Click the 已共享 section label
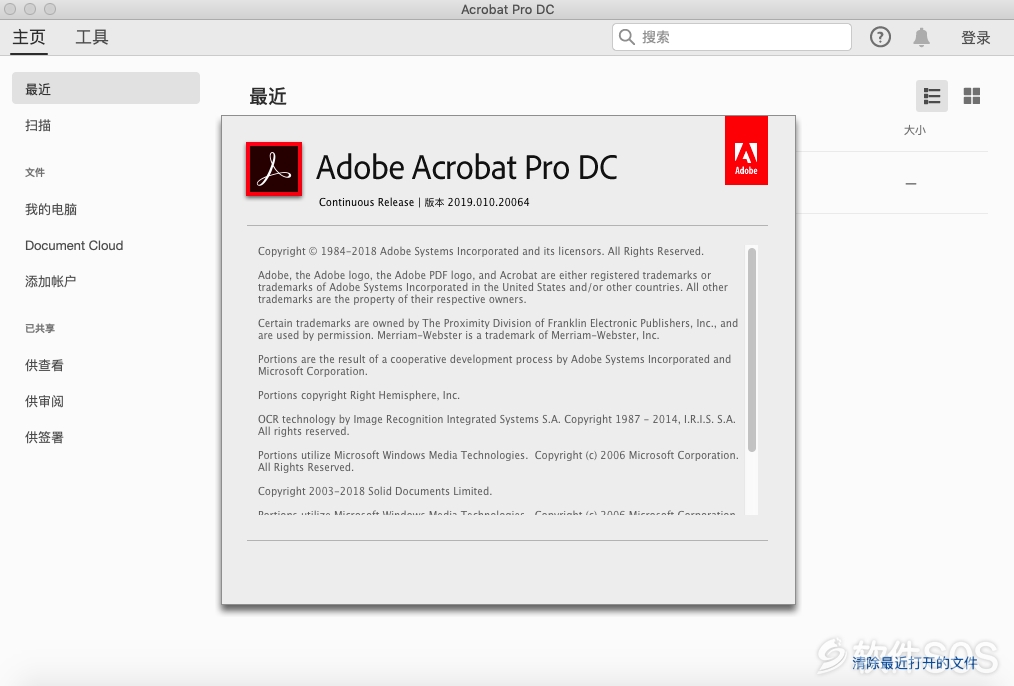The height and width of the screenshot is (686, 1014). (x=40, y=328)
